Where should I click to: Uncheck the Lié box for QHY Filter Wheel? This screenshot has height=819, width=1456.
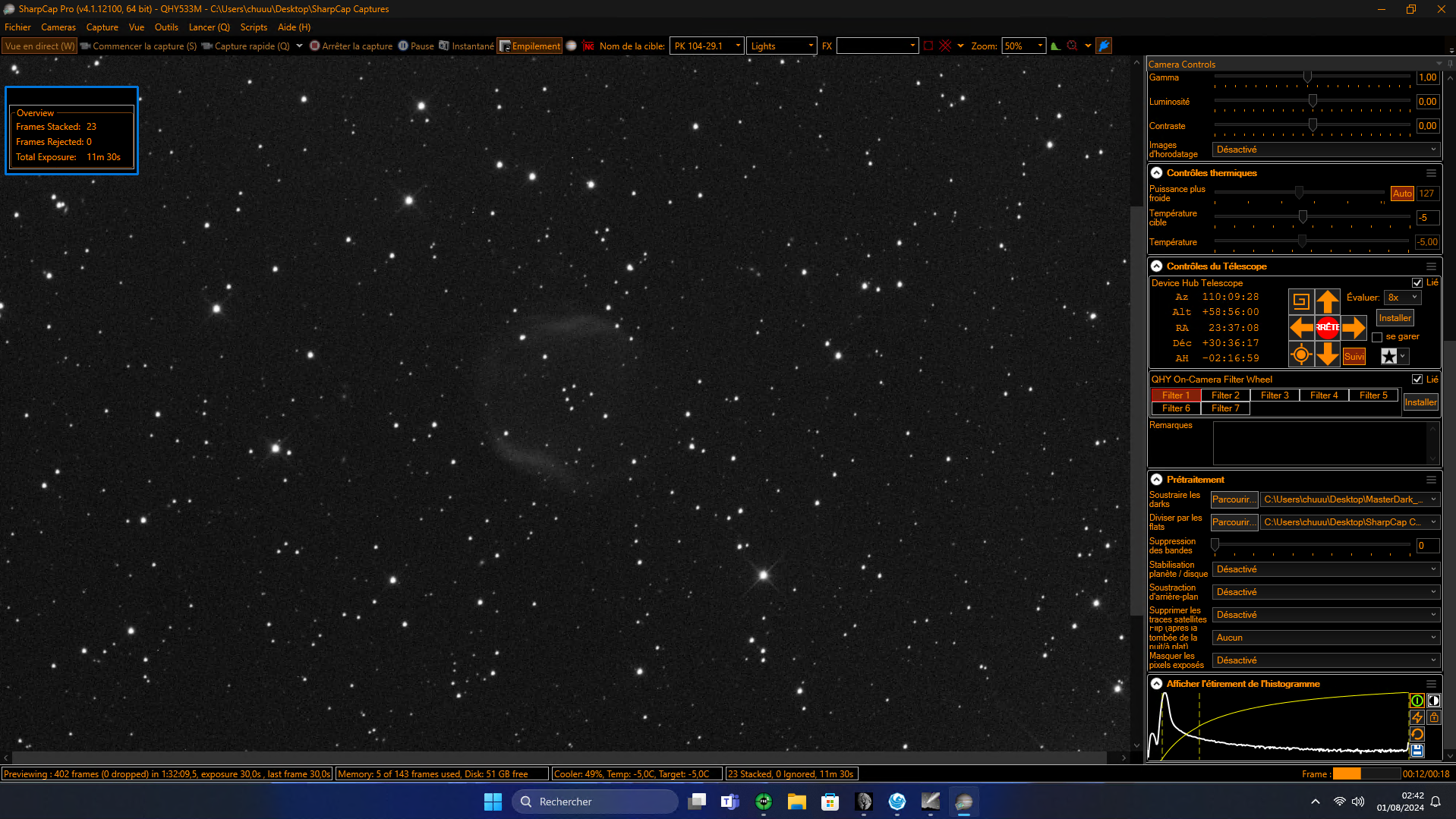coord(1417,380)
